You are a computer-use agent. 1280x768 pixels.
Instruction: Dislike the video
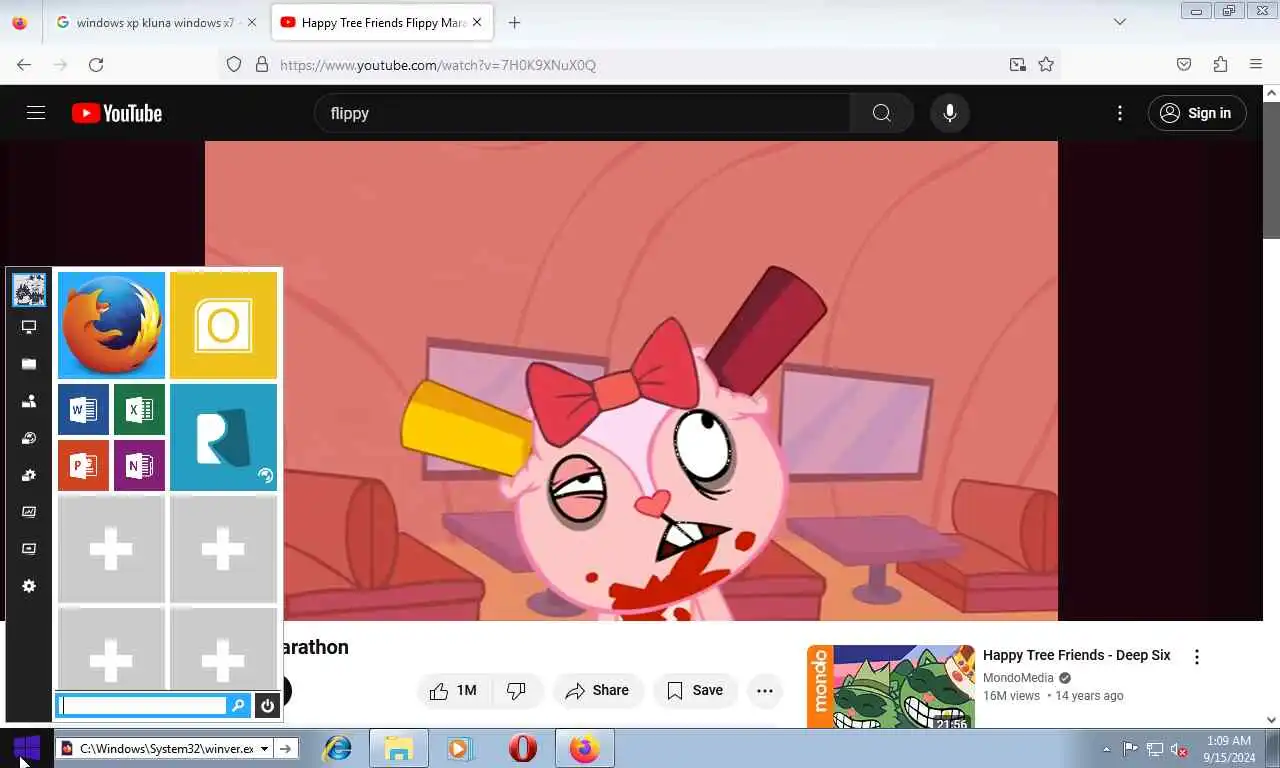coord(517,690)
